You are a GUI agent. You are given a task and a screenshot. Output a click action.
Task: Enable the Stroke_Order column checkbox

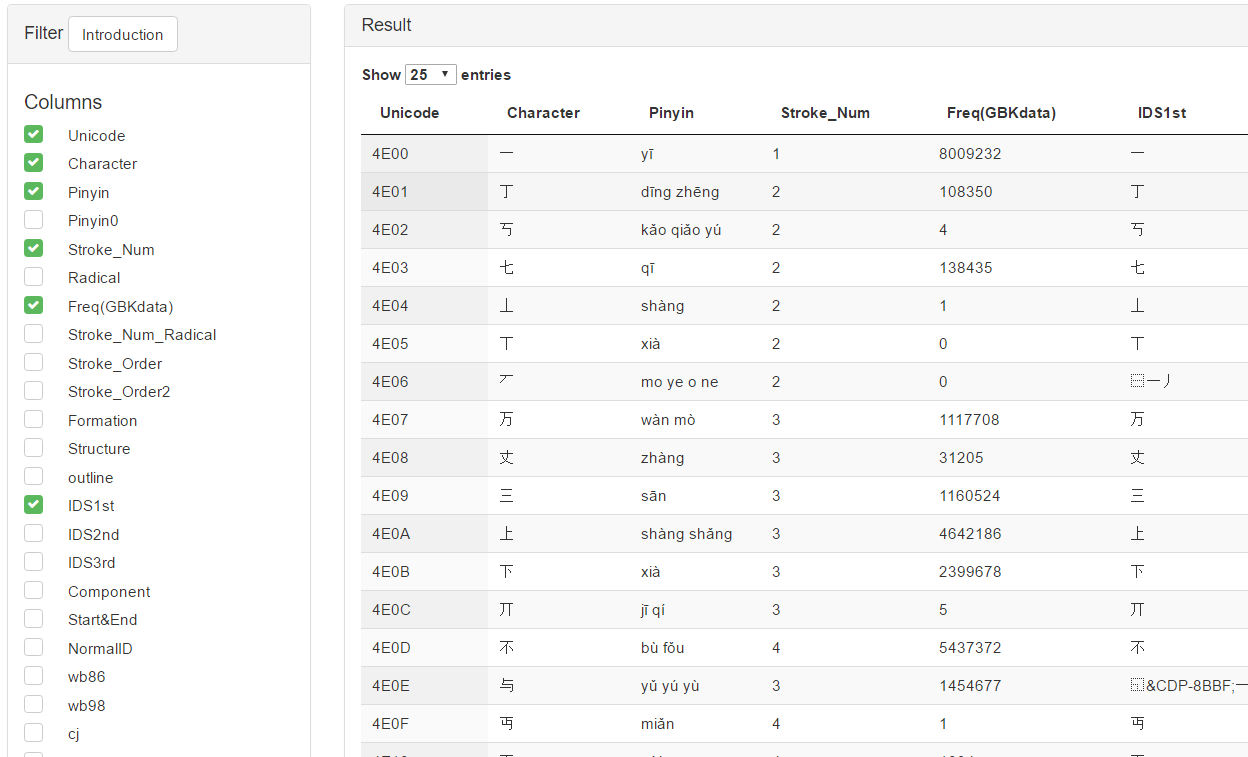(34, 363)
